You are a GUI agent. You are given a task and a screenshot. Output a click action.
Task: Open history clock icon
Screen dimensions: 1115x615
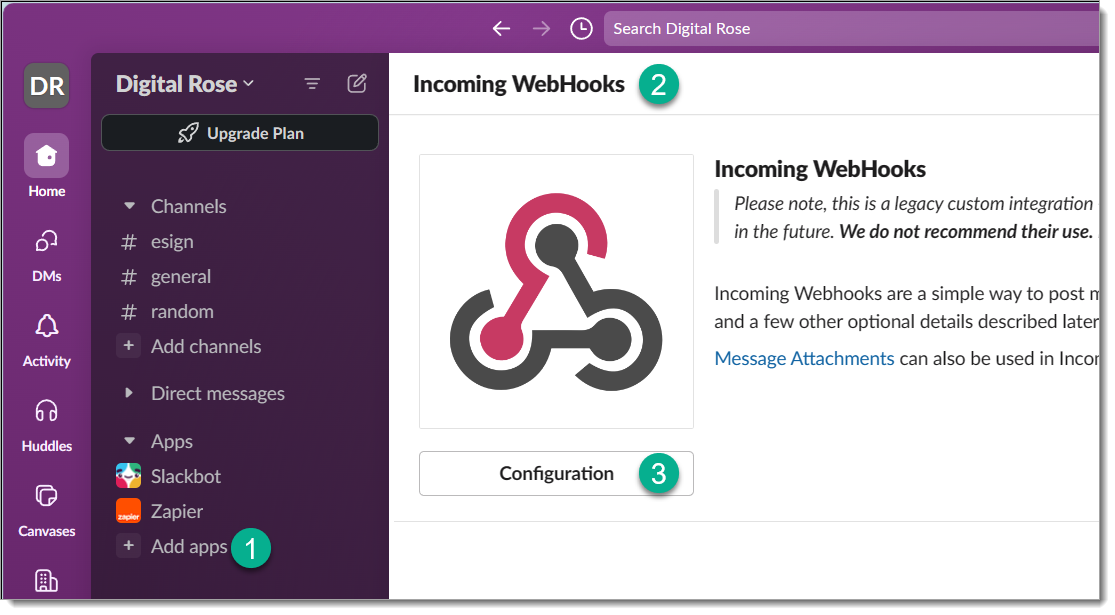coord(581,29)
